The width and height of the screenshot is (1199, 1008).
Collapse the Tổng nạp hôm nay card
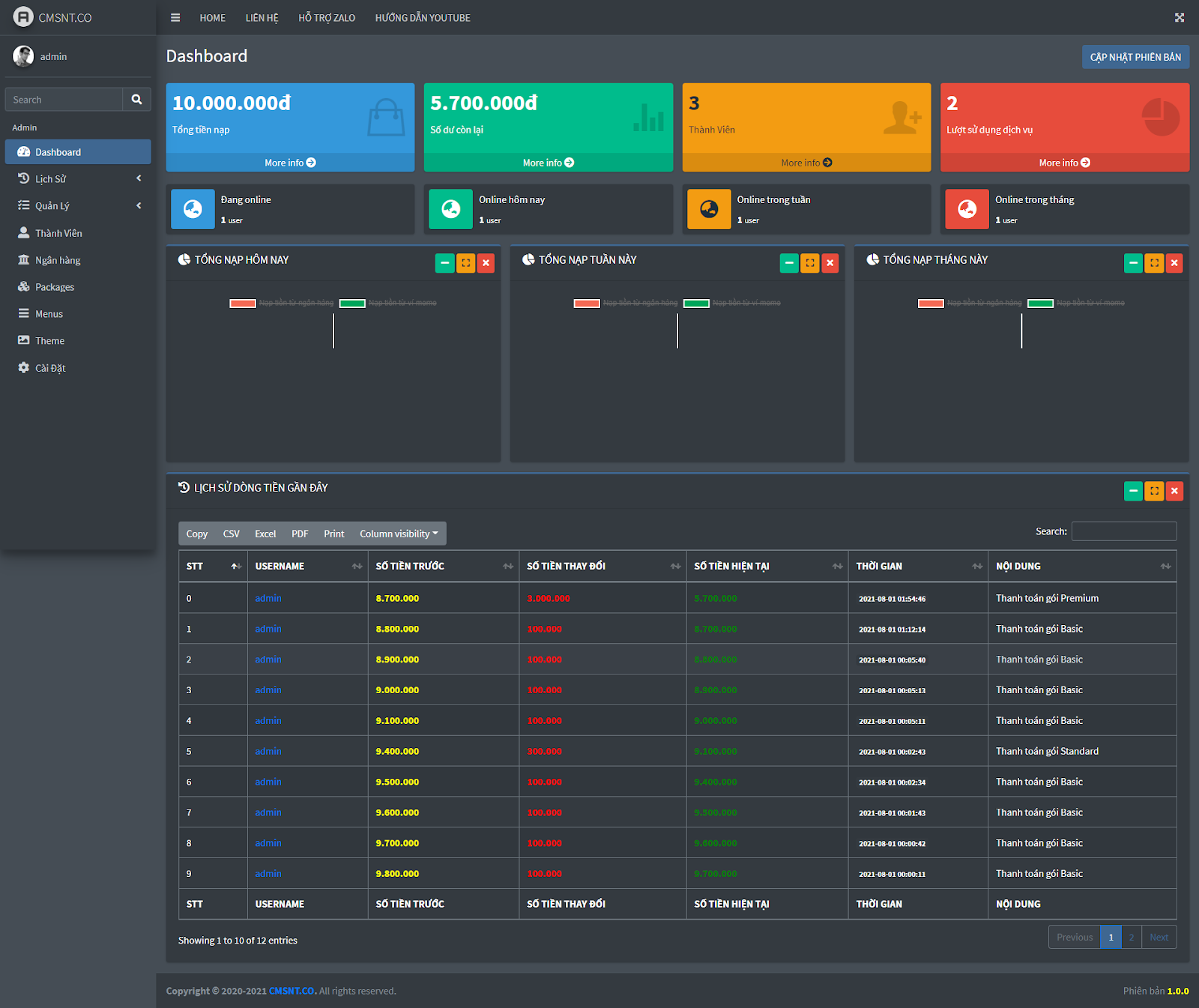pos(445,263)
